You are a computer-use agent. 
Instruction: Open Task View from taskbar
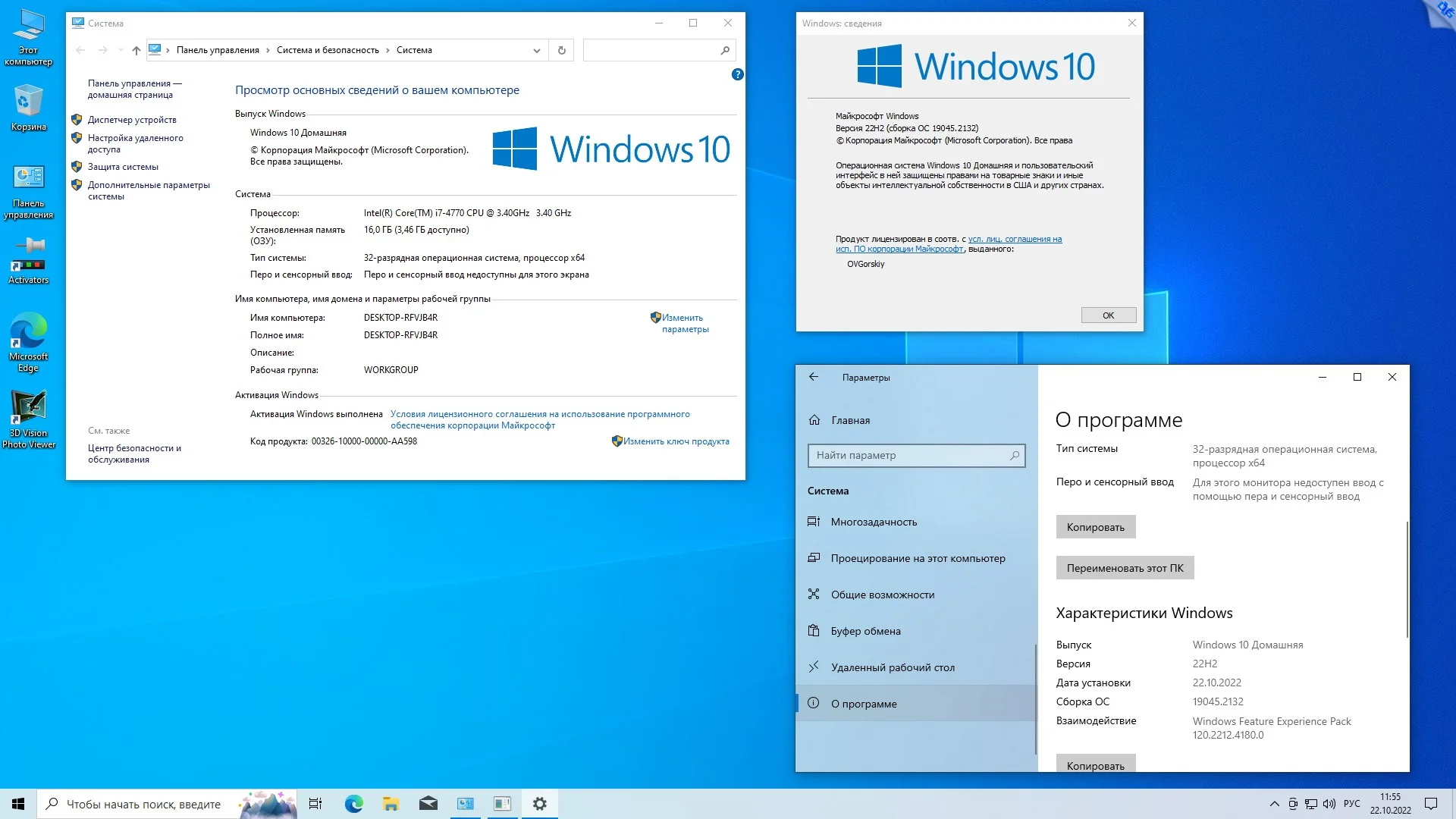[315, 804]
